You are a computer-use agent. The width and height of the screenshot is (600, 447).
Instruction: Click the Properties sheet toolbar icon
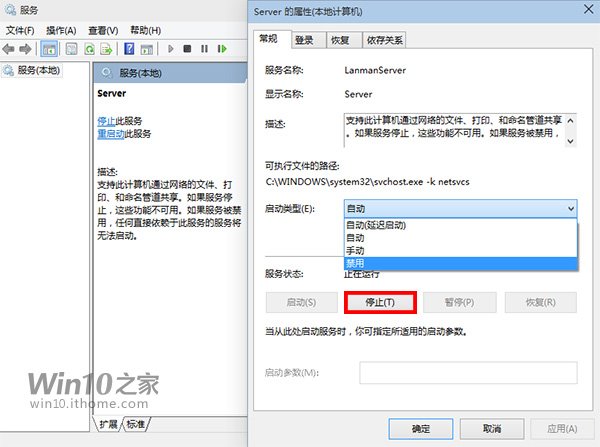pos(72,49)
